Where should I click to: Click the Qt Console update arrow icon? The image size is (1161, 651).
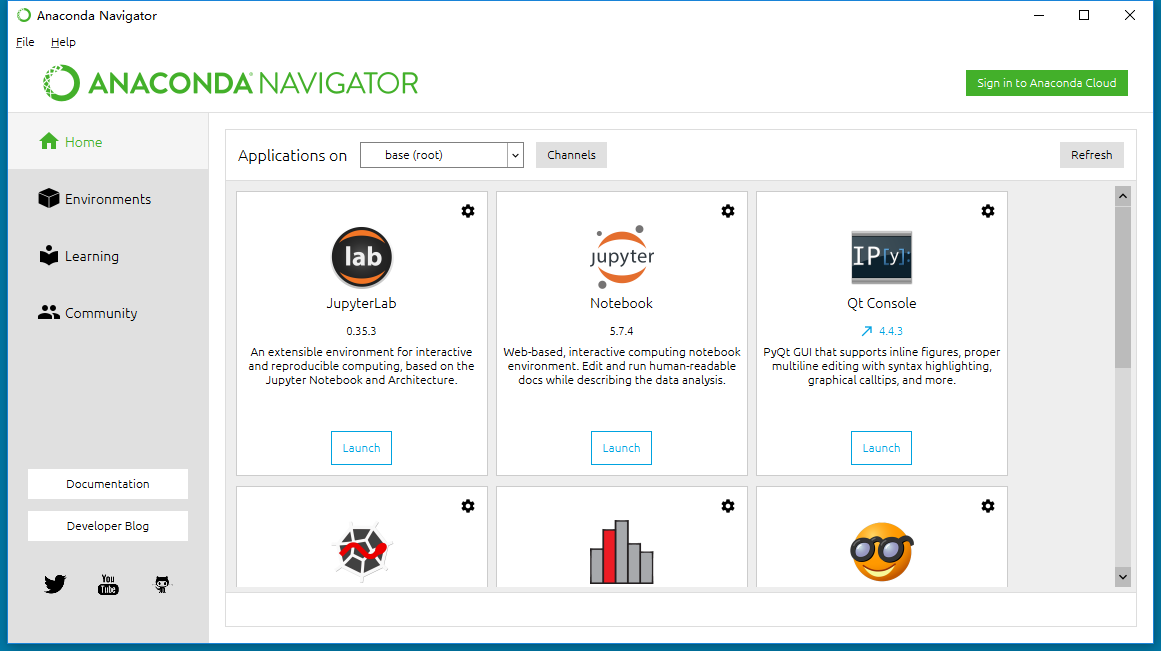[866, 331]
